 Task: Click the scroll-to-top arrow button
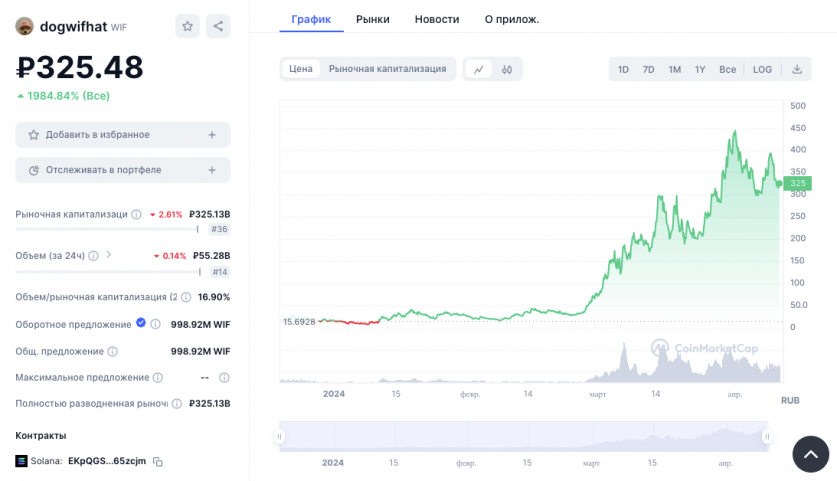click(x=810, y=454)
